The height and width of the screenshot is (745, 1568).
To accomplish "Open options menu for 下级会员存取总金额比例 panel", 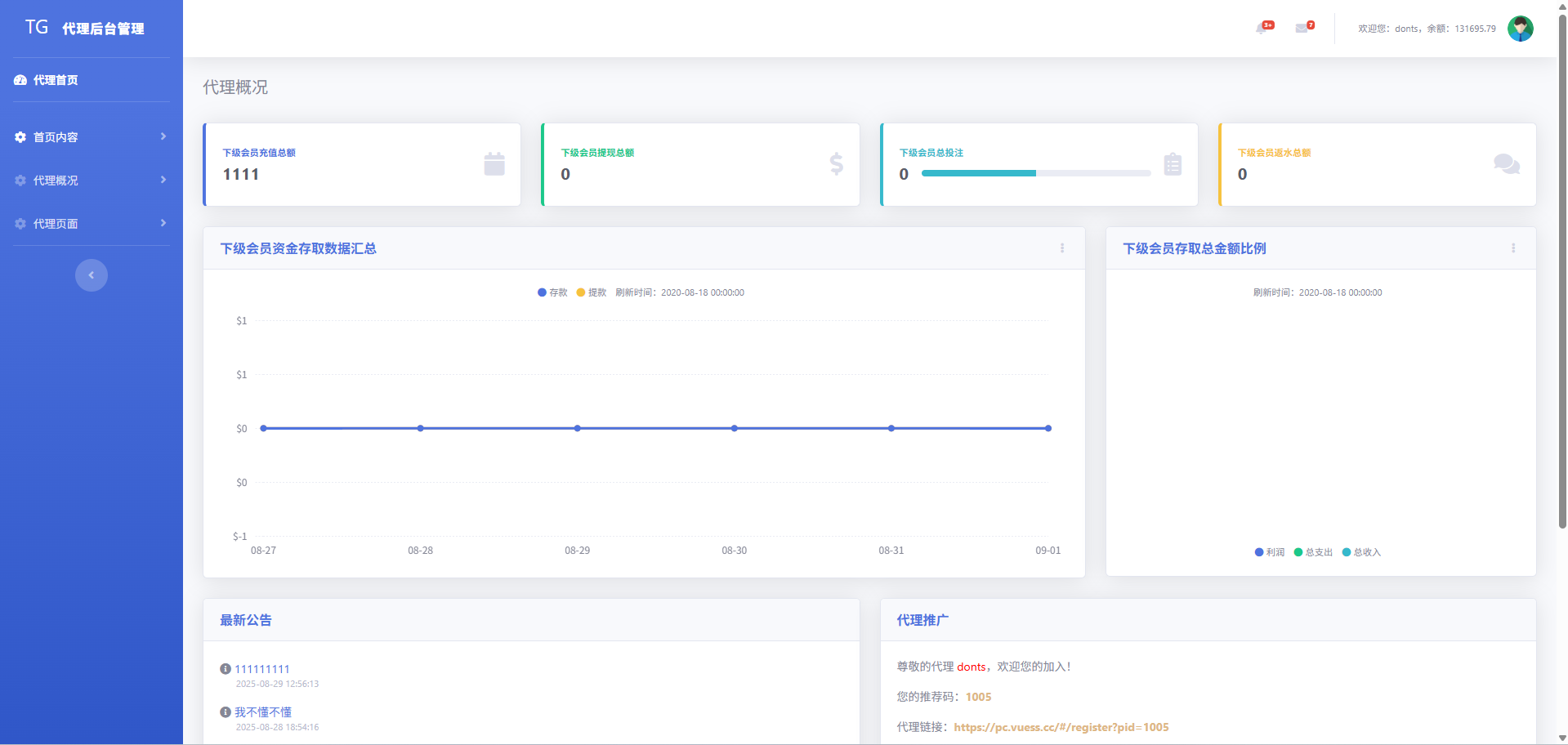I will pos(1513,248).
